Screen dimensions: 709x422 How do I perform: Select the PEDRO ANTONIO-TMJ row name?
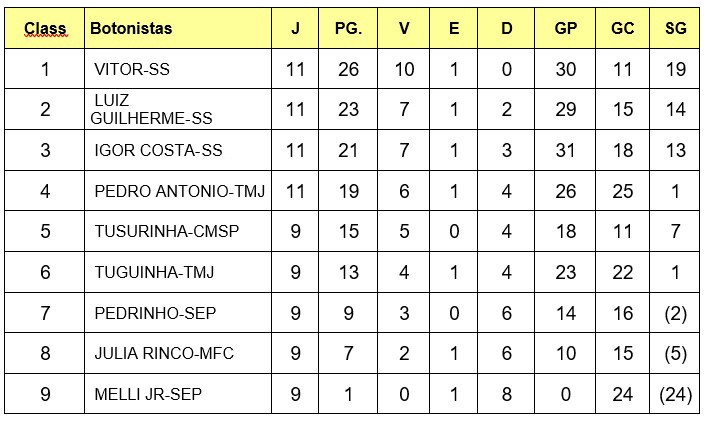[179, 192]
